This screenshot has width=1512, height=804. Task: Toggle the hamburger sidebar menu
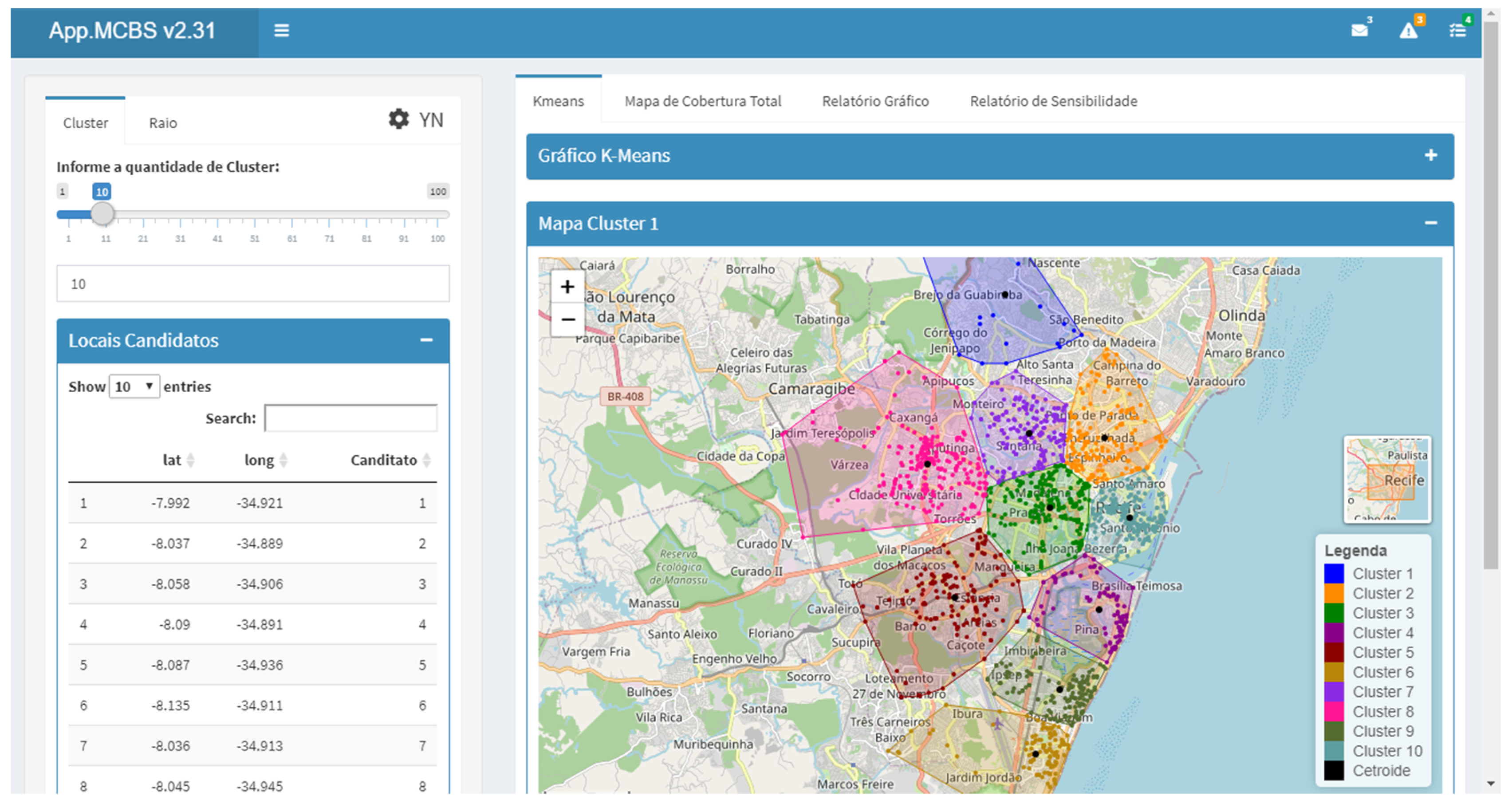[281, 31]
